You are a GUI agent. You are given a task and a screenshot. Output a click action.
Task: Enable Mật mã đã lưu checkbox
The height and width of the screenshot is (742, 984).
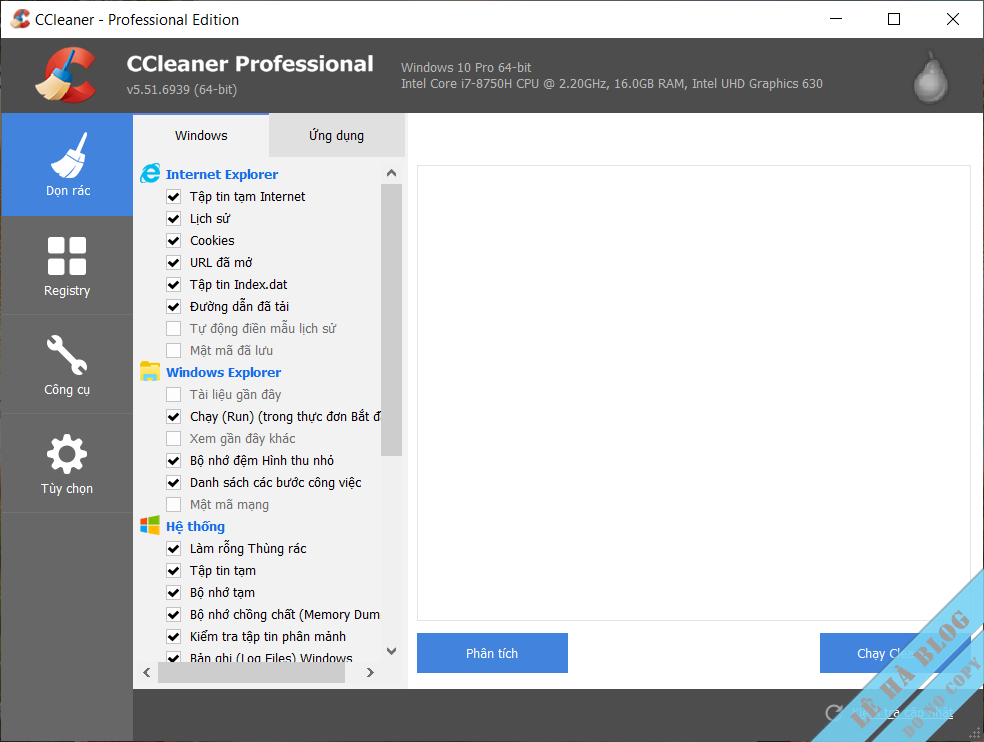[174, 350]
